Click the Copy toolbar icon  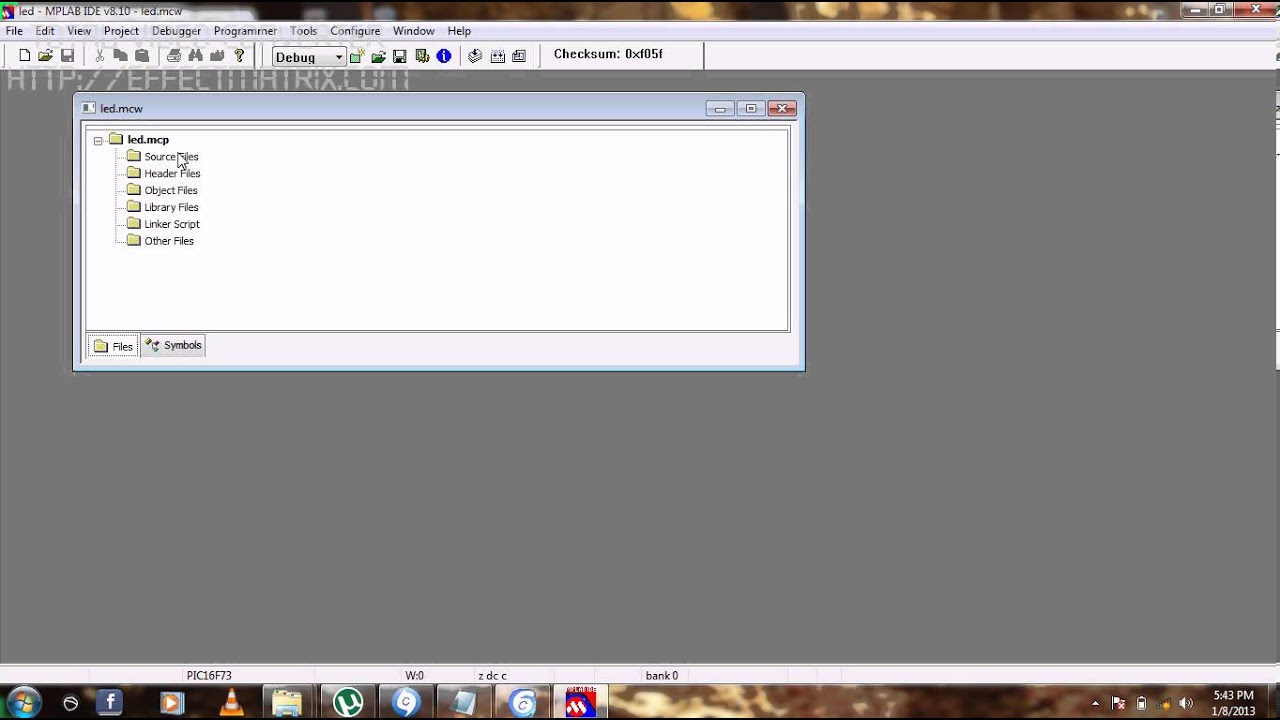pyautogui.click(x=120, y=56)
